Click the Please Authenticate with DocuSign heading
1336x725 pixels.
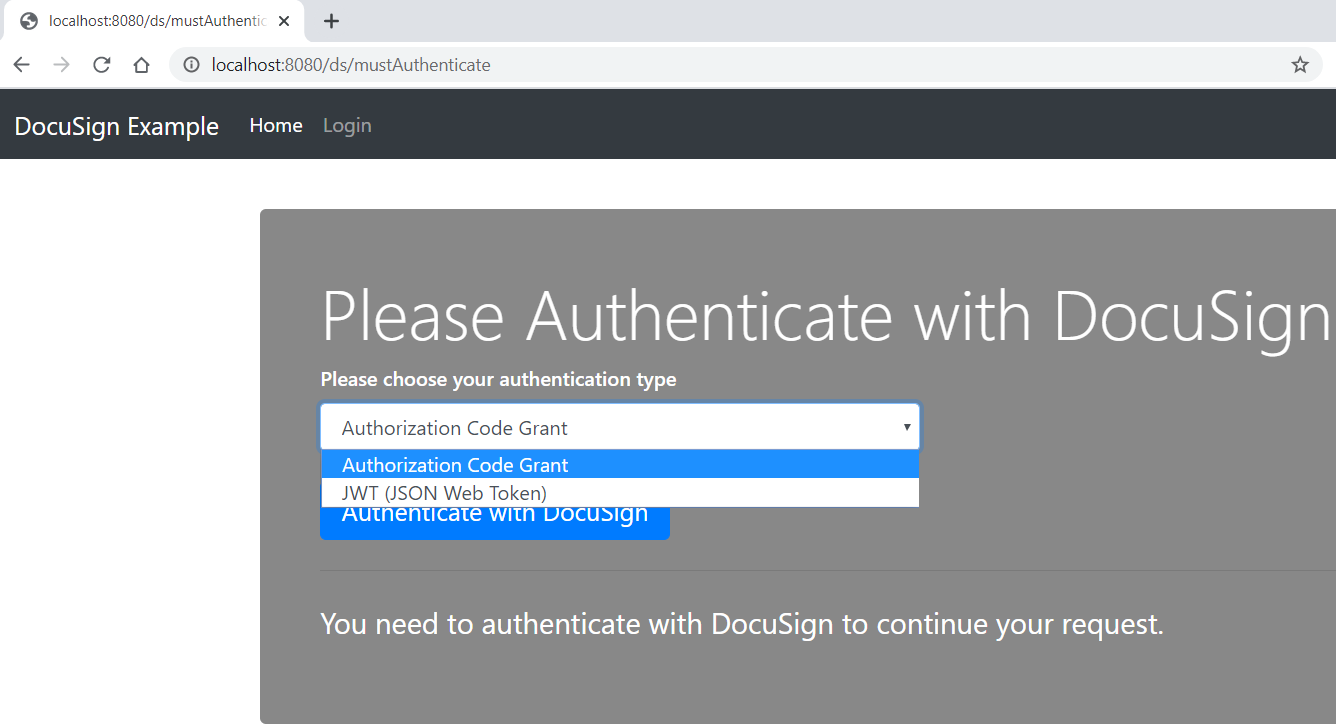[x=820, y=315]
